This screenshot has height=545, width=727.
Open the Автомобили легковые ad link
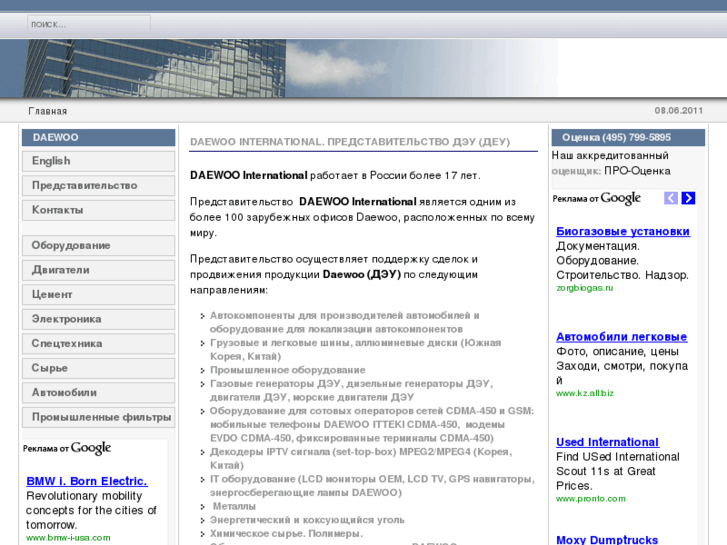click(x=621, y=337)
